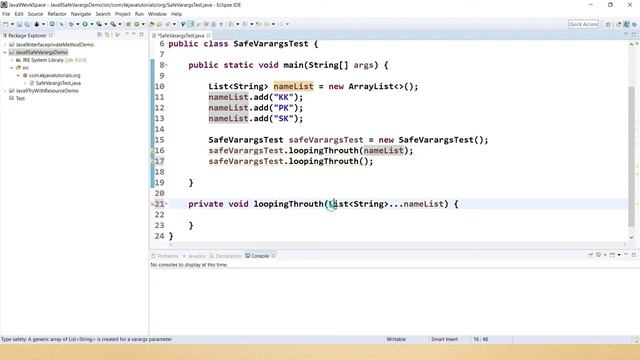Viewport: 640px width, 360px height.
Task: Select Java9SafeVarargsDemo project in tree
Action: (41, 52)
